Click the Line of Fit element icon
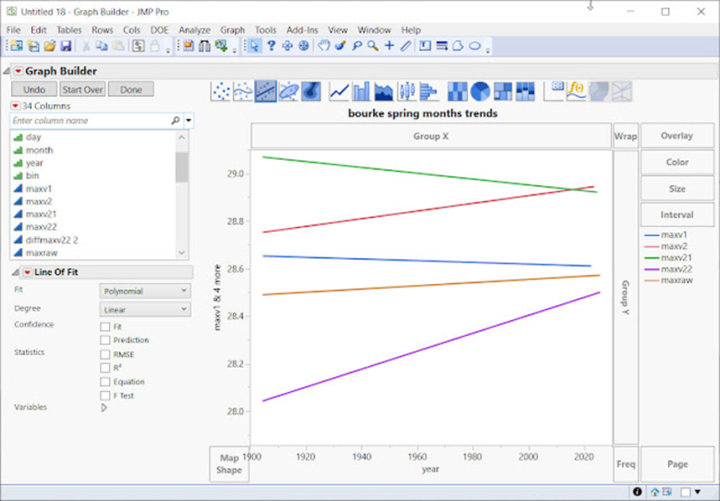The width and height of the screenshot is (720, 501). coord(266,91)
